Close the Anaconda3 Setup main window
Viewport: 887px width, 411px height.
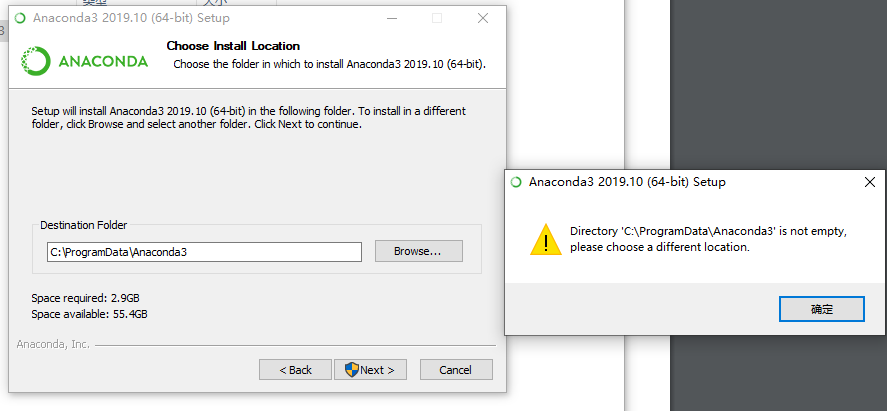483,18
